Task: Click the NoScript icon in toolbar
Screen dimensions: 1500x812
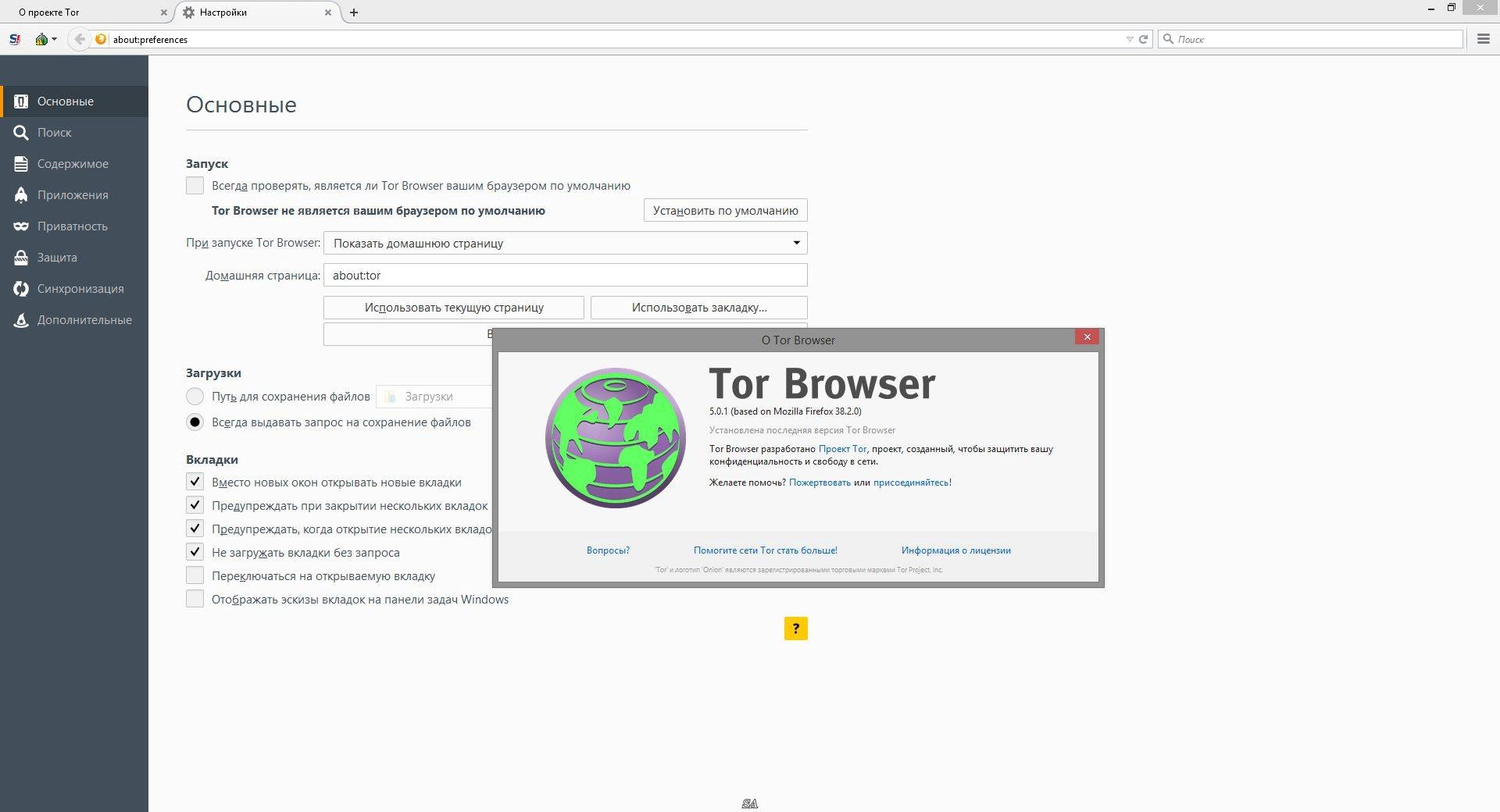Action: pyautogui.click(x=15, y=39)
